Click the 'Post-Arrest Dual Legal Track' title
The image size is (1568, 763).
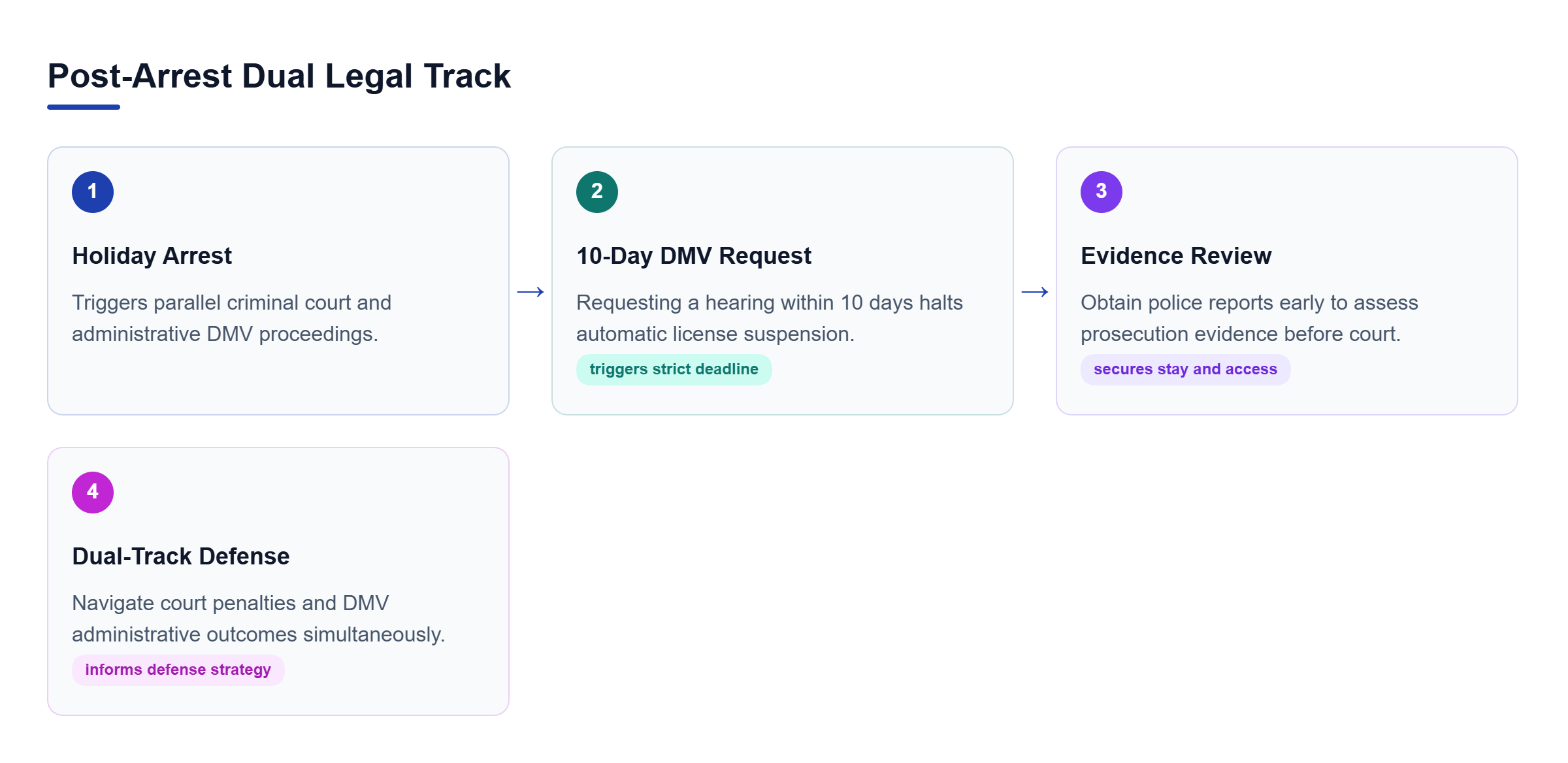coord(279,76)
